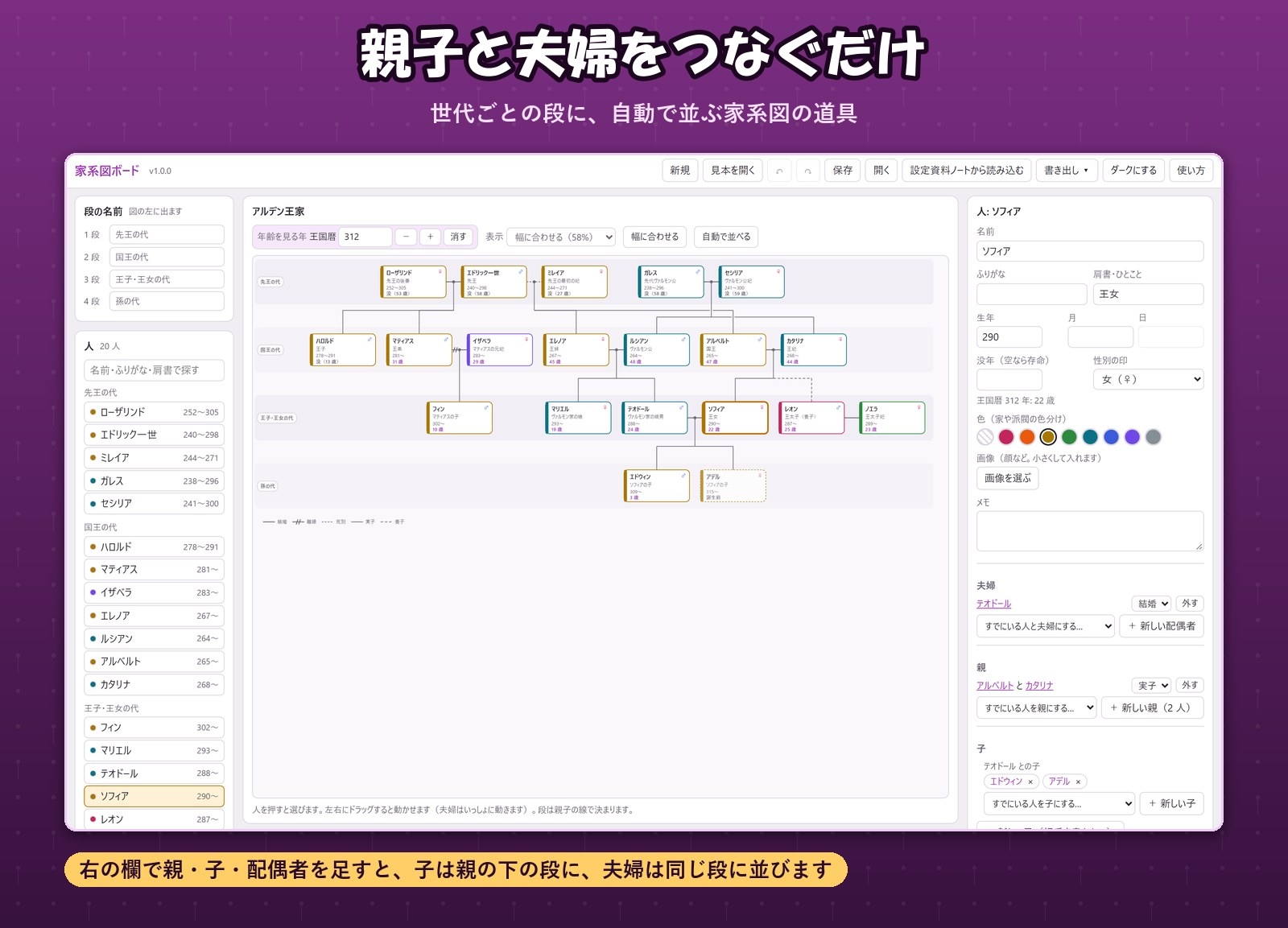This screenshot has height=928, width=1288.
Task: Click the 画像を選ぶ button
Action: pyautogui.click(x=1007, y=478)
